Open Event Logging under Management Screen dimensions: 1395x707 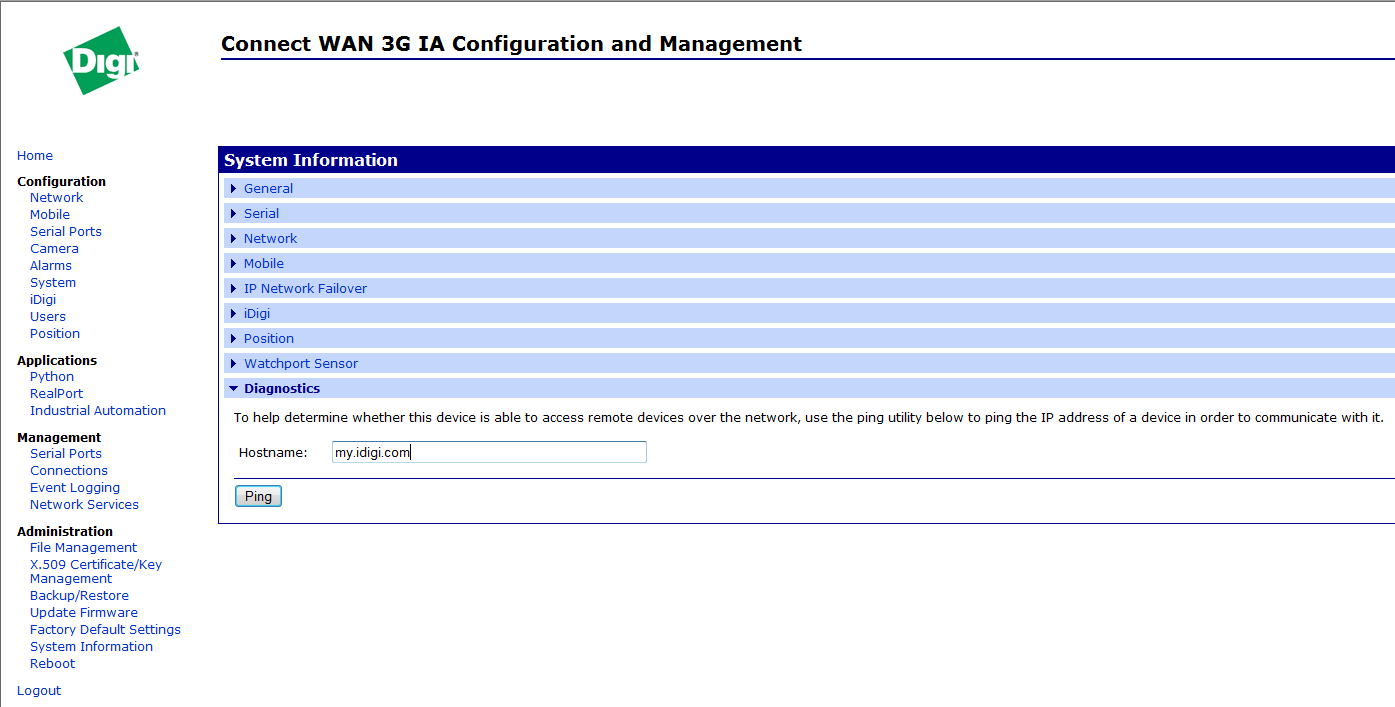point(75,488)
